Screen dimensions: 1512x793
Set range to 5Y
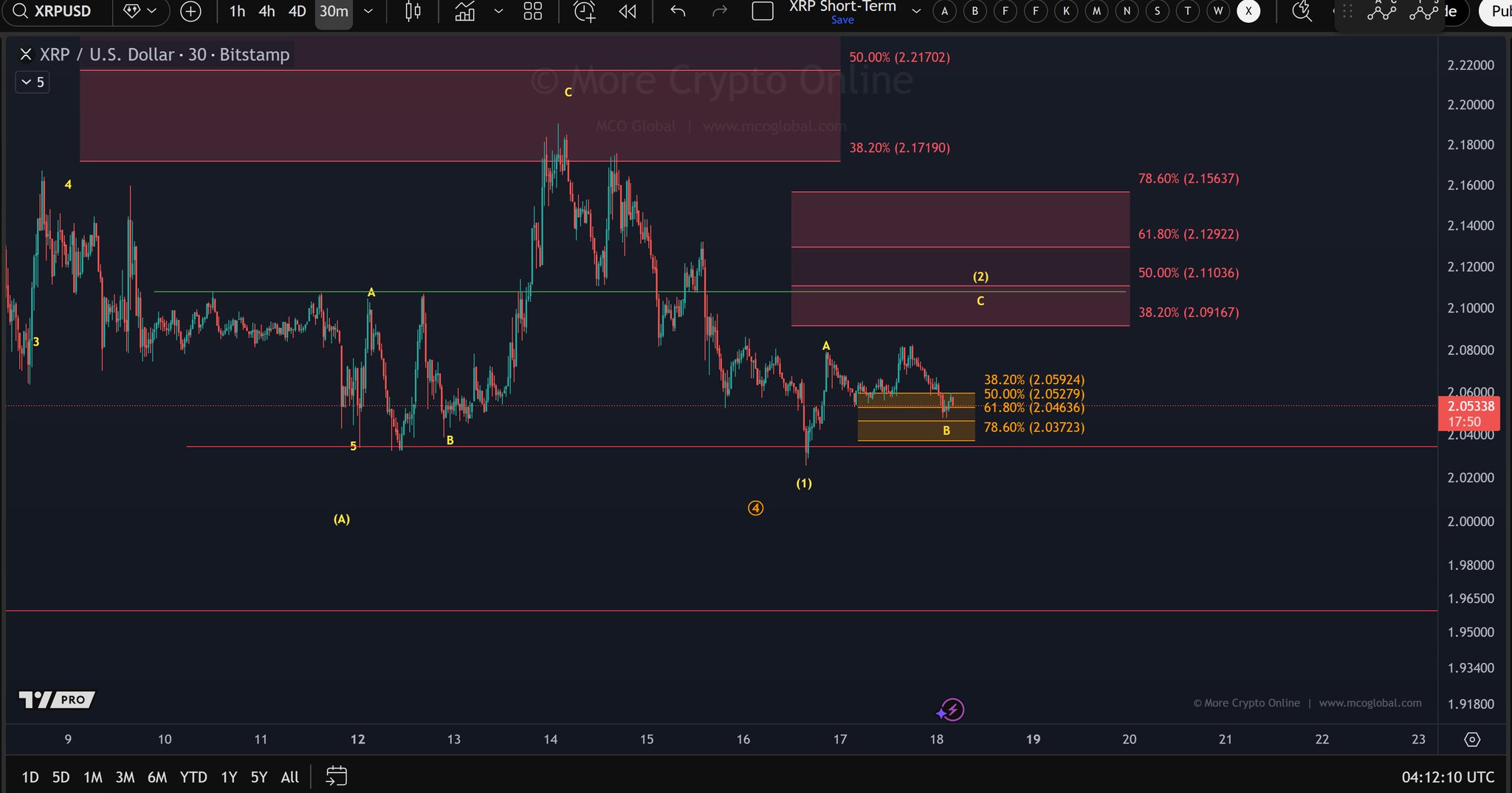258,777
